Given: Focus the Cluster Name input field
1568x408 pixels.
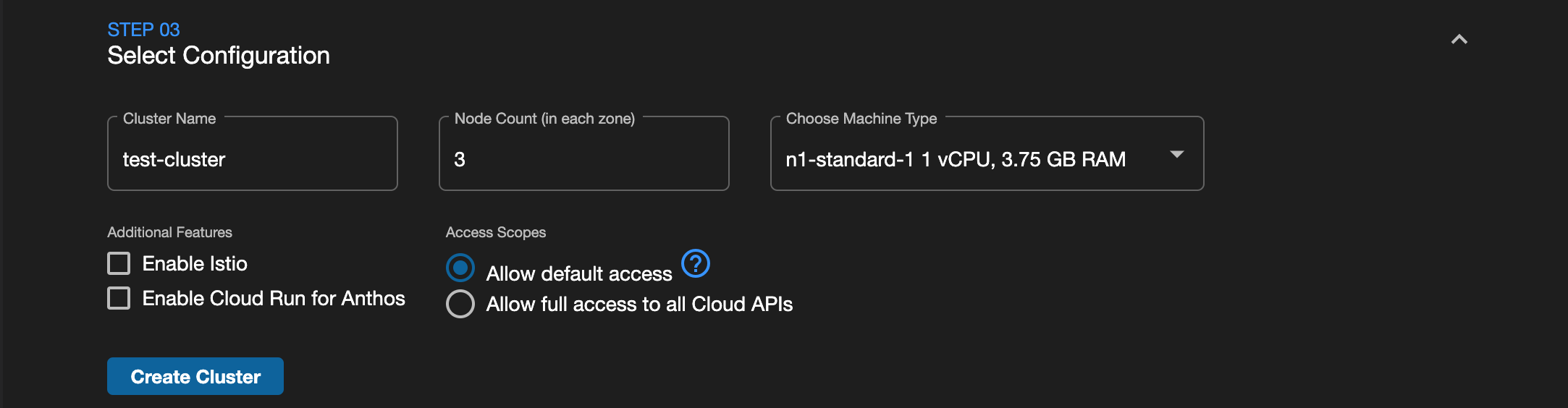Looking at the screenshot, I should coord(253,153).
